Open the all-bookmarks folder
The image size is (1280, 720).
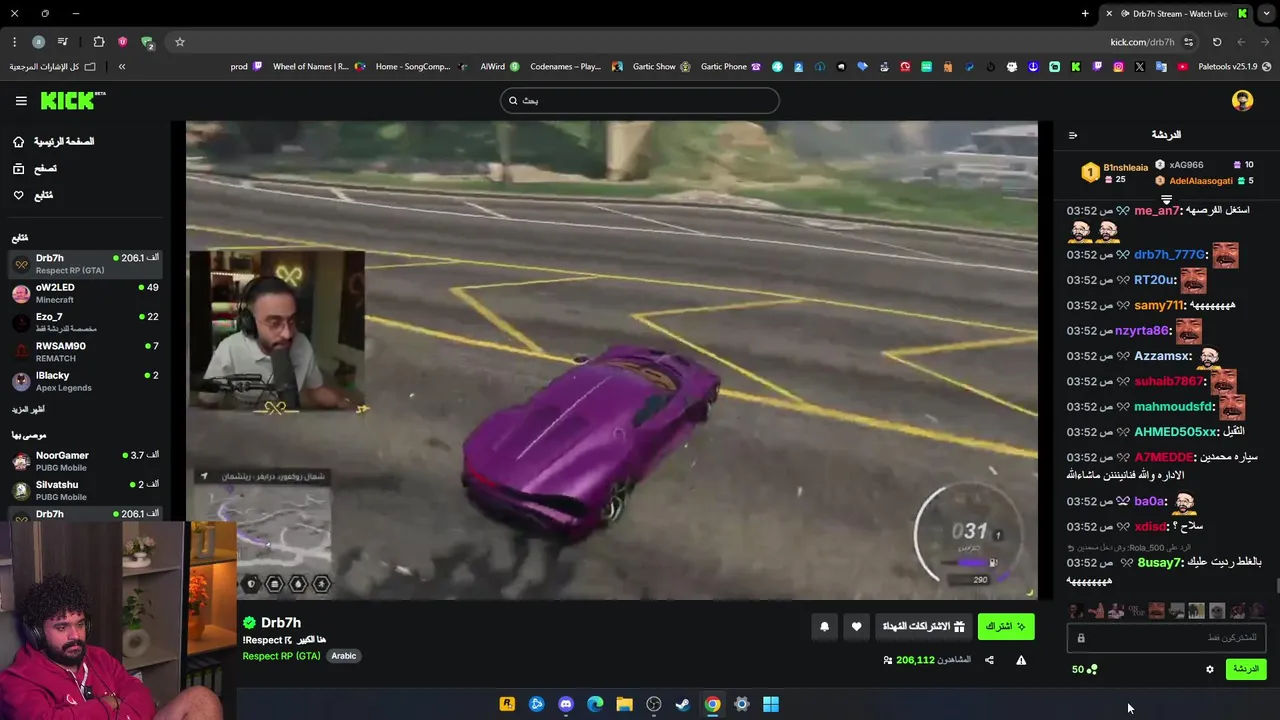coord(52,67)
